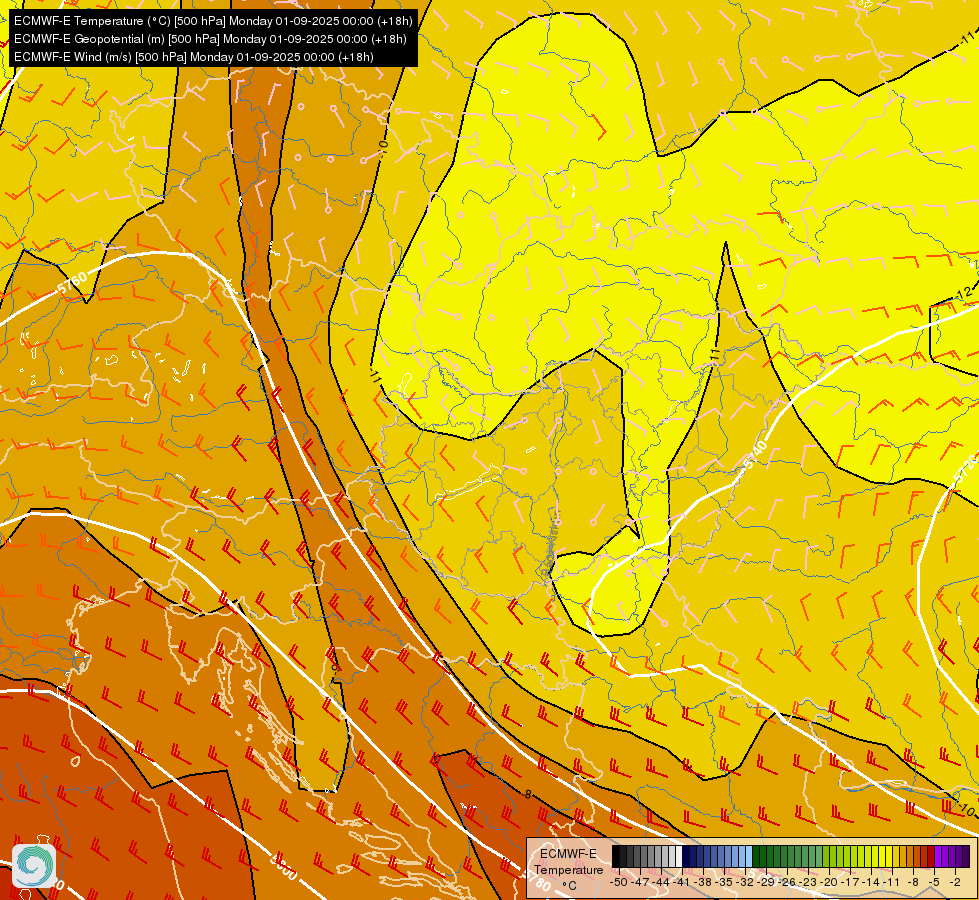
Task: Click the -11 label on the color scale
Action: pos(892,882)
